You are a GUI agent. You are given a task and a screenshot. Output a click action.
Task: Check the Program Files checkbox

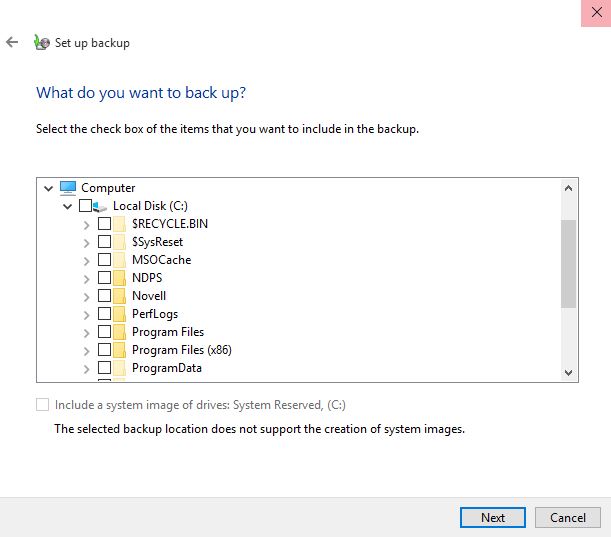[104, 331]
